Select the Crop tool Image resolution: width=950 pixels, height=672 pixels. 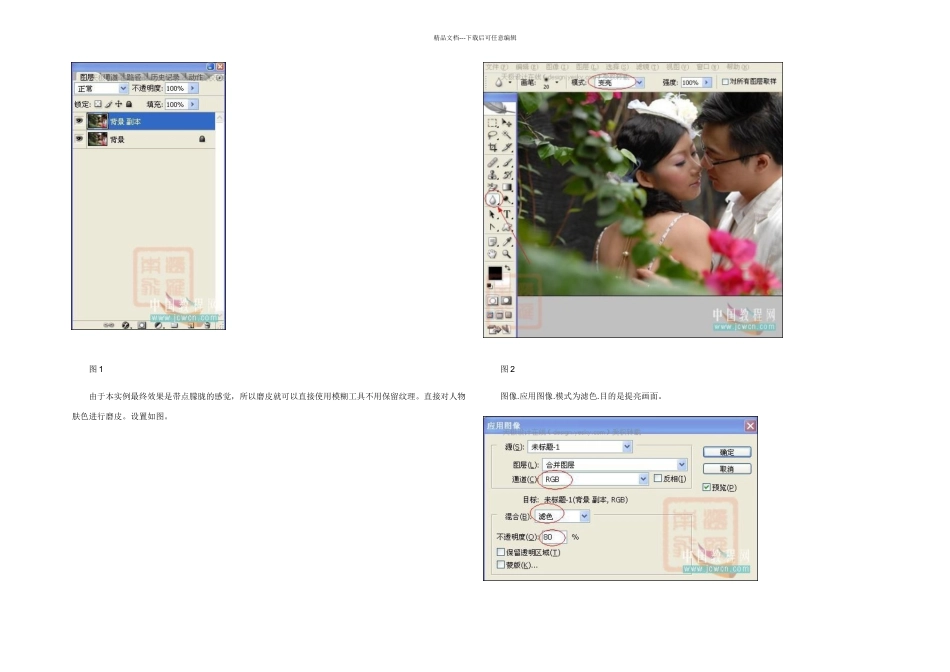(x=493, y=147)
